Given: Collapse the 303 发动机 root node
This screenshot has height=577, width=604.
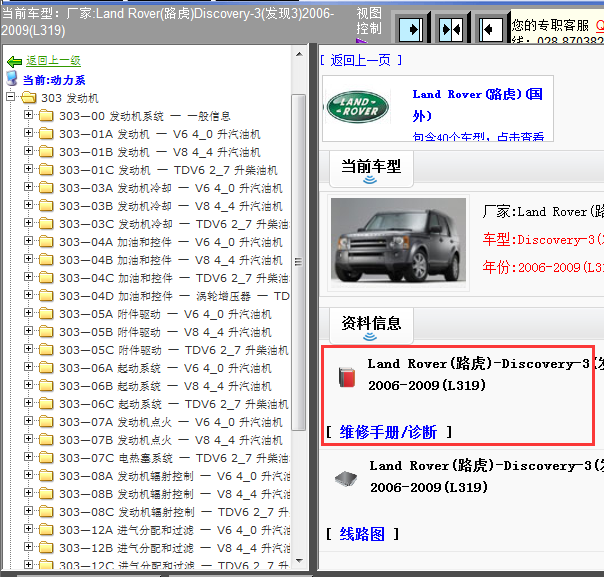Looking at the screenshot, I should pos(10,97).
